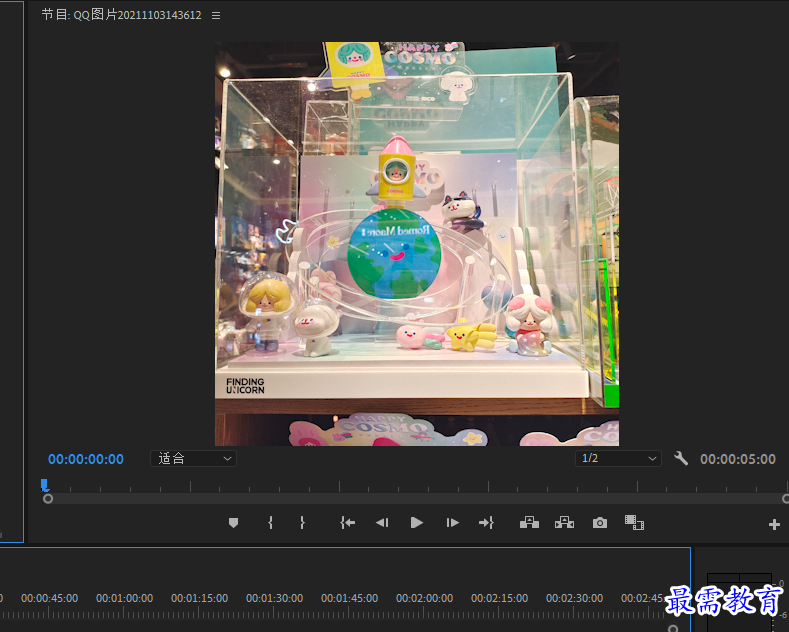Click the Lift button

tap(529, 523)
